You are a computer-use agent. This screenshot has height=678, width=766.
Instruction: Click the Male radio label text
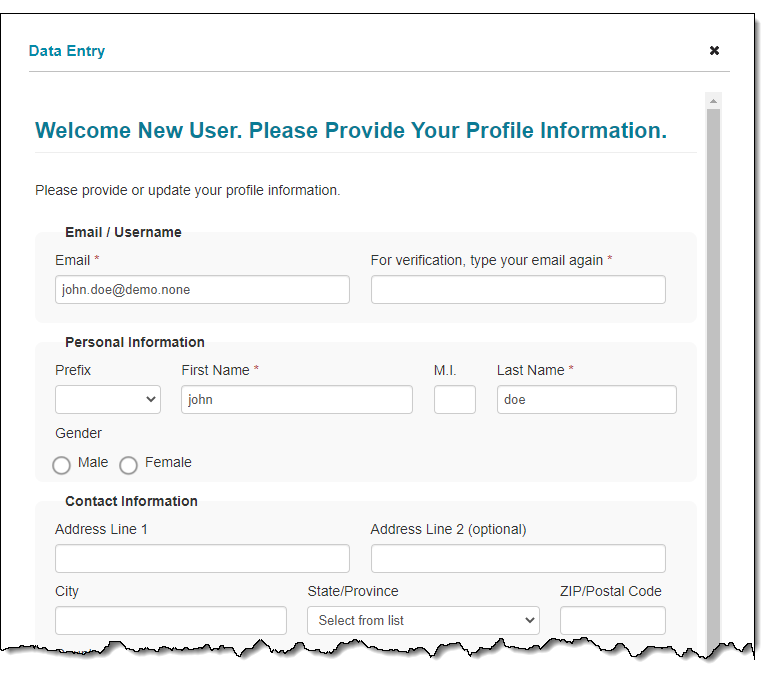[x=93, y=463]
